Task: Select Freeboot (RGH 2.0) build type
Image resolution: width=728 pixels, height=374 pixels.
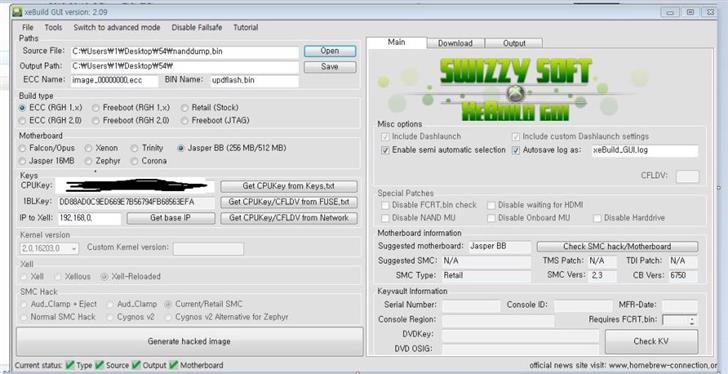Action: click(x=131, y=121)
